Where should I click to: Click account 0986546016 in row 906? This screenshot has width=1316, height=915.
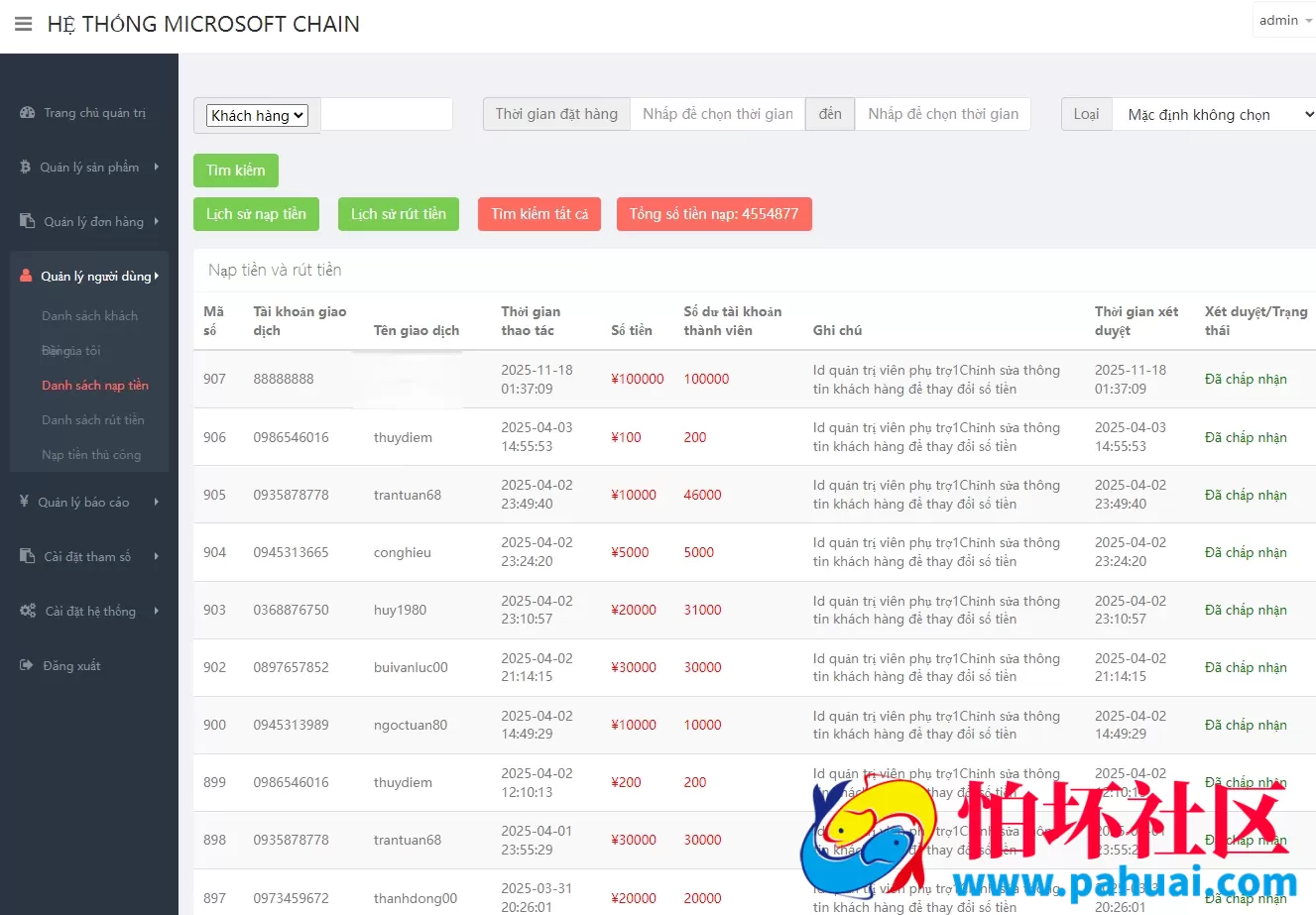pos(291,437)
